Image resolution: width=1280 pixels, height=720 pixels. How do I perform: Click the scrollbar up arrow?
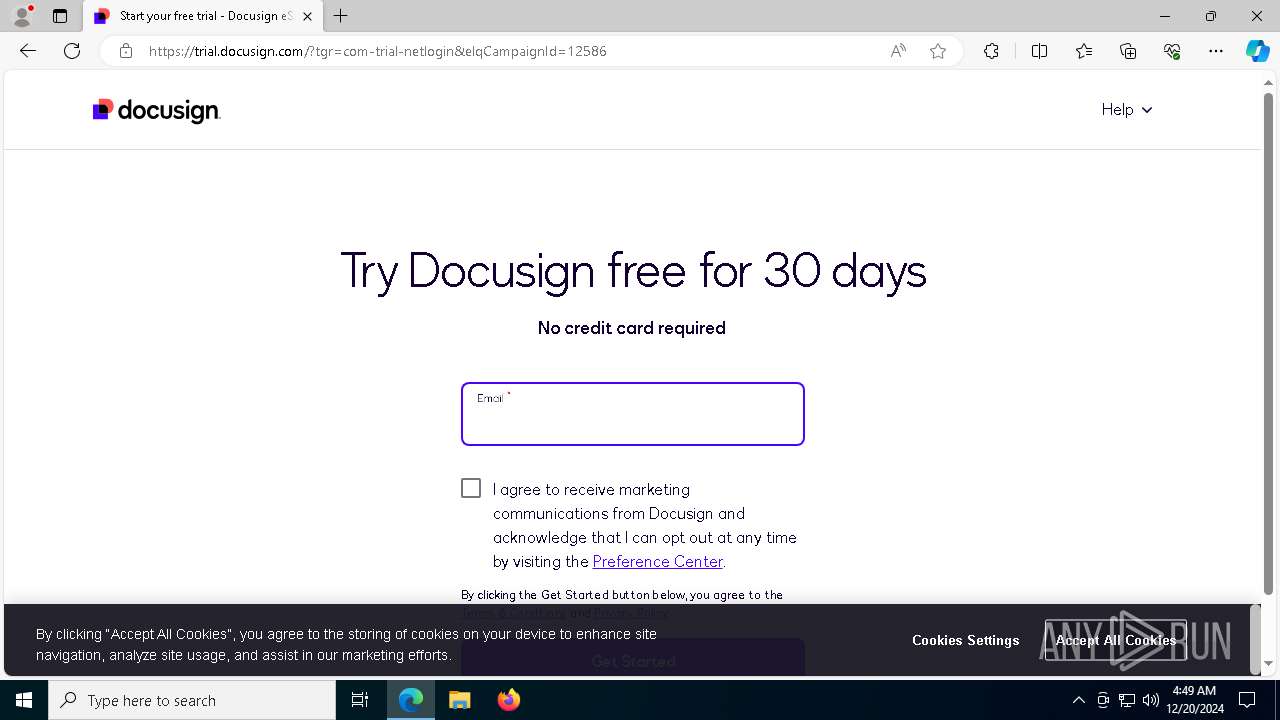pyautogui.click(x=1268, y=81)
